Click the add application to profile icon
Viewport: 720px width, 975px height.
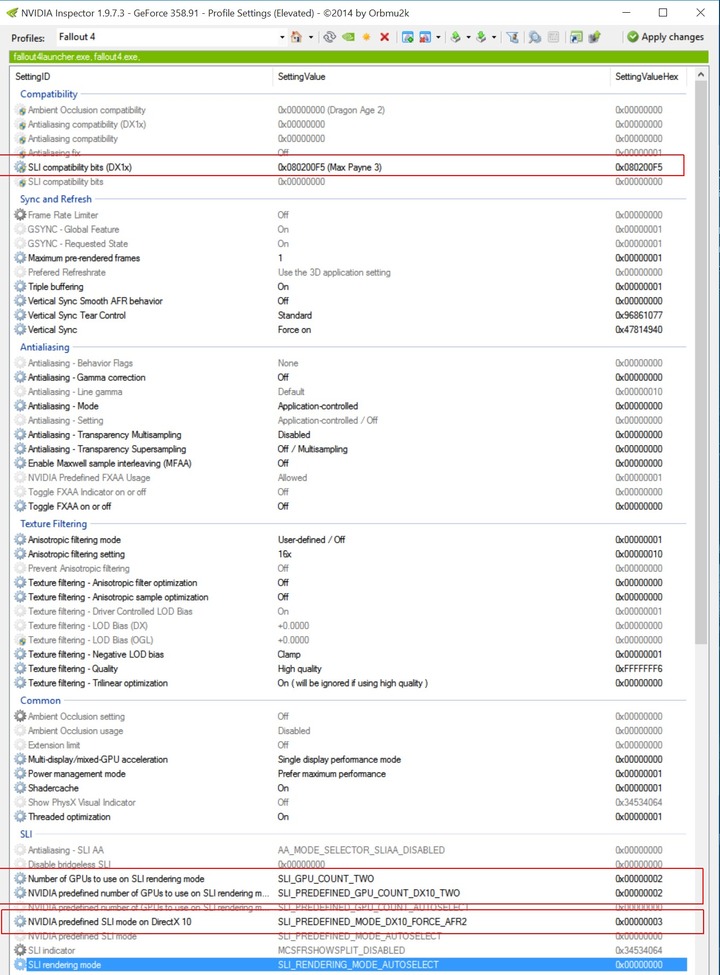click(x=407, y=37)
